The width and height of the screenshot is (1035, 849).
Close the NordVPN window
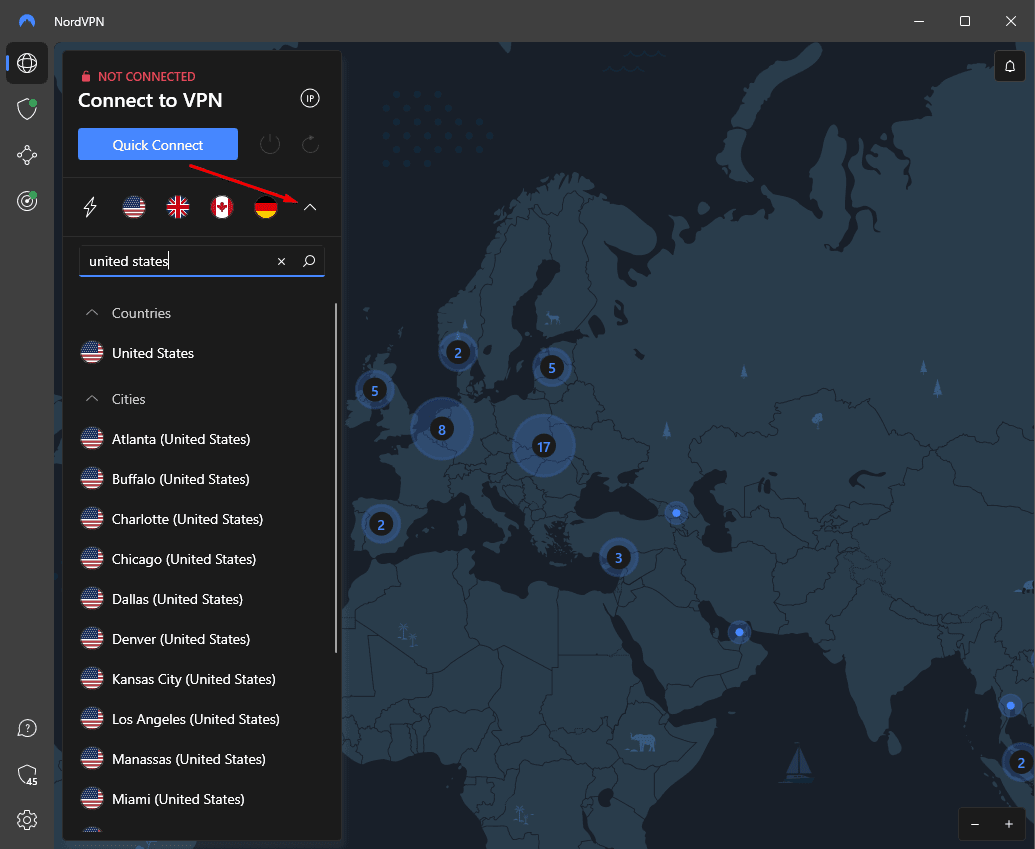[1011, 21]
